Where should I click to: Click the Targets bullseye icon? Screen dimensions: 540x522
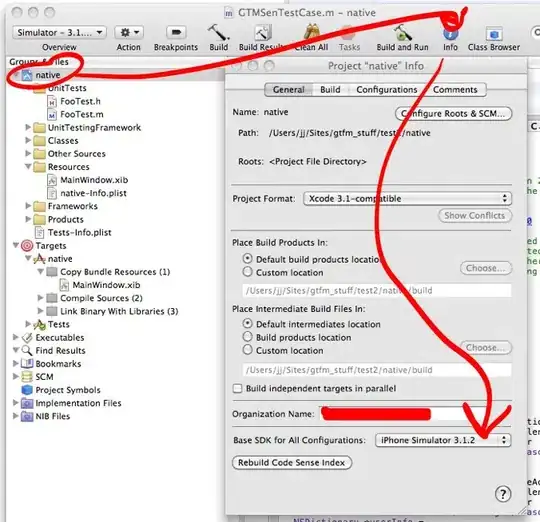pos(27,246)
